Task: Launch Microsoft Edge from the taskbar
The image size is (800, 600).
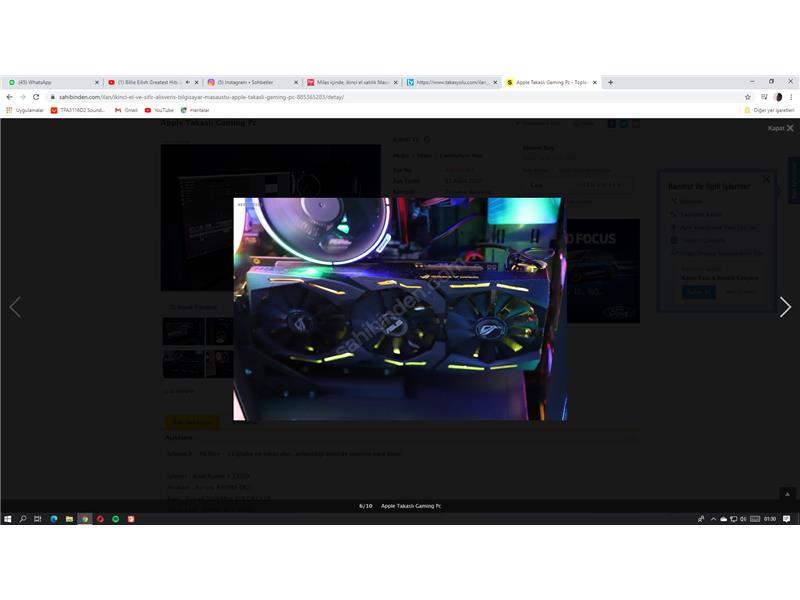Action: click(x=54, y=519)
